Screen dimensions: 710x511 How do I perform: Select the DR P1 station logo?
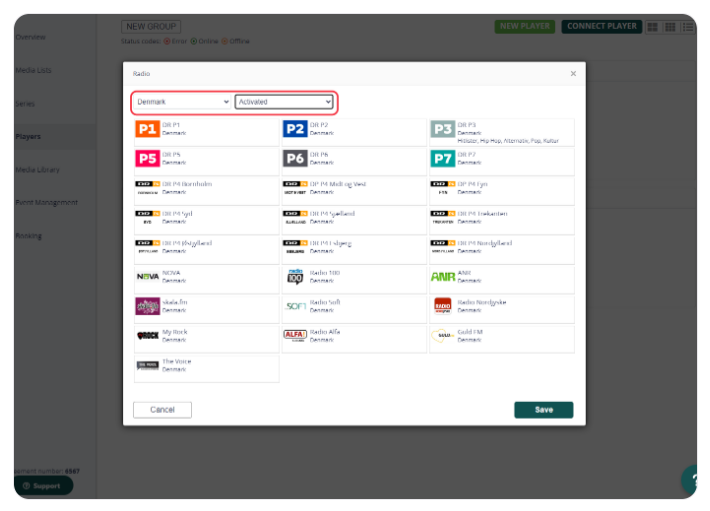pyautogui.click(x=148, y=129)
